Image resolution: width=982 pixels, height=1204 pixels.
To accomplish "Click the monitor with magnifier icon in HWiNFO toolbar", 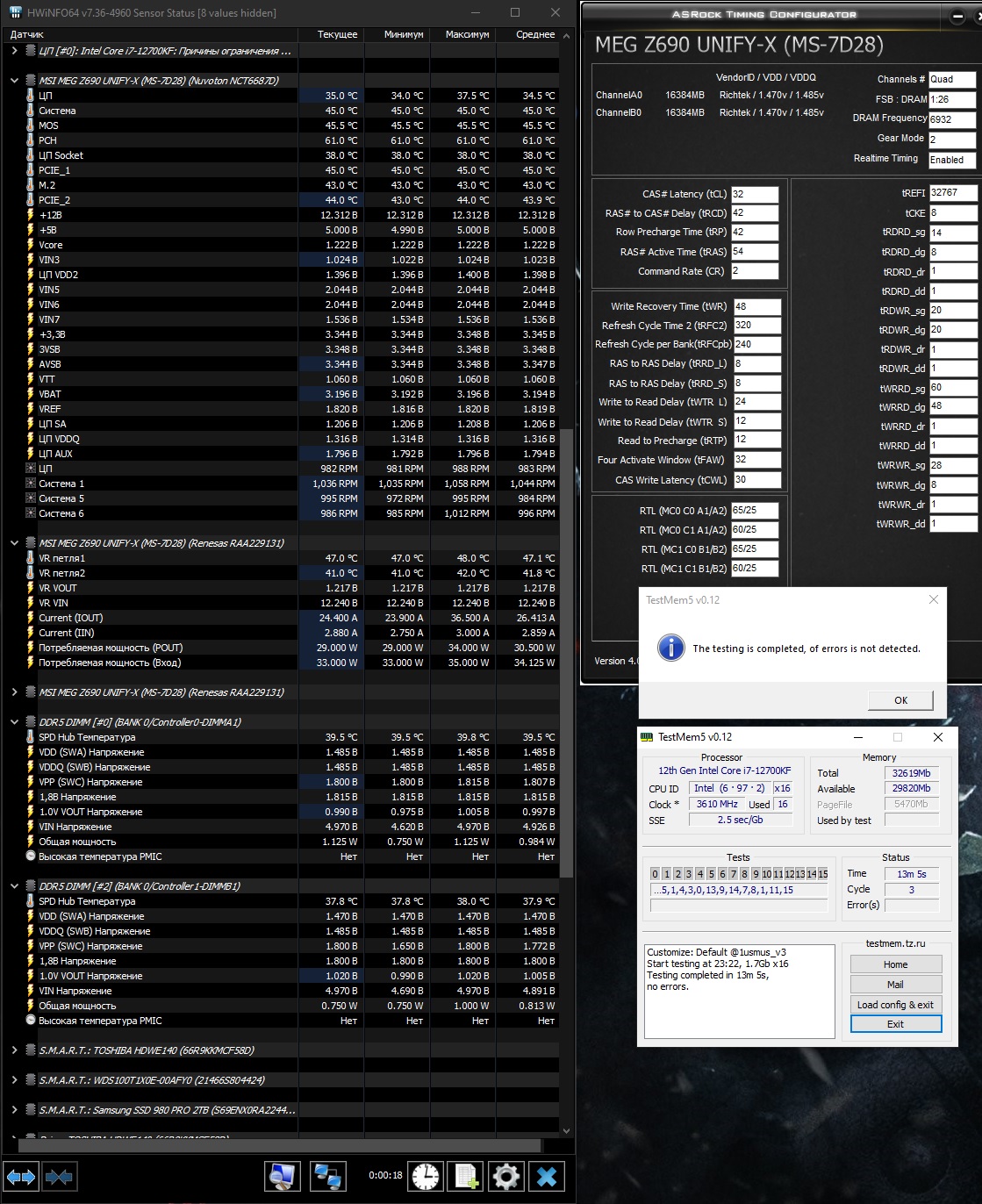I will coord(283,1176).
